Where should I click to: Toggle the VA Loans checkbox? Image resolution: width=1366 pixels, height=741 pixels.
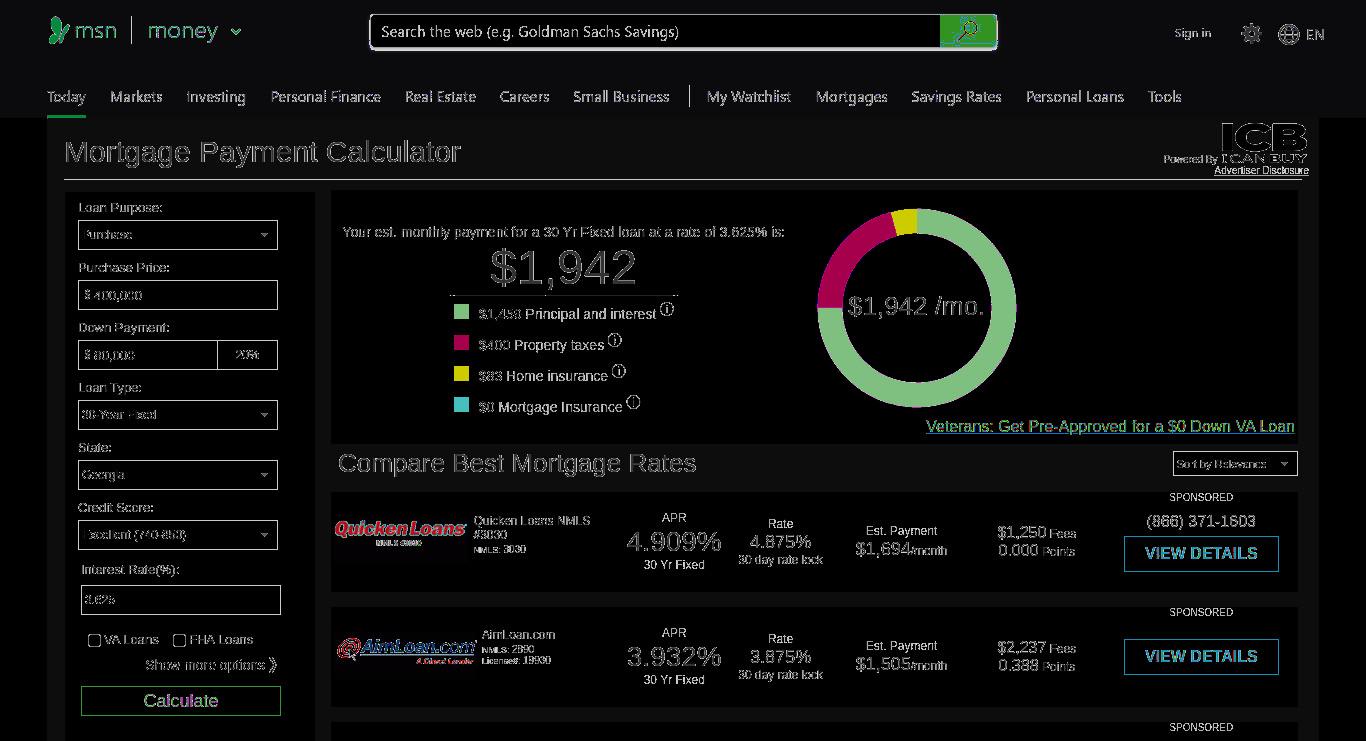[x=94, y=640]
